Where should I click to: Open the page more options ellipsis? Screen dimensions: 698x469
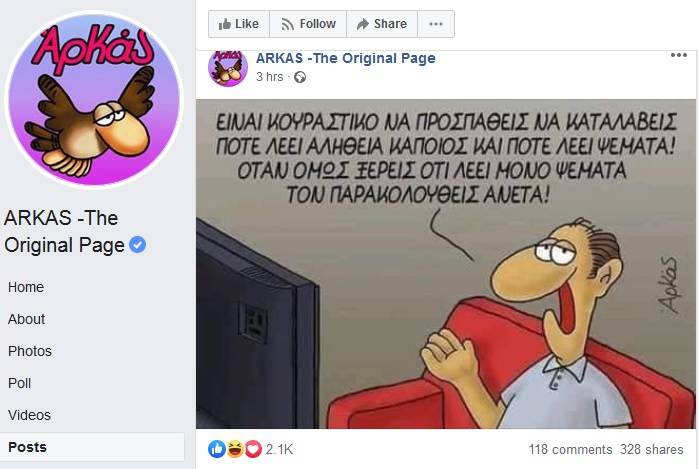click(x=436, y=24)
